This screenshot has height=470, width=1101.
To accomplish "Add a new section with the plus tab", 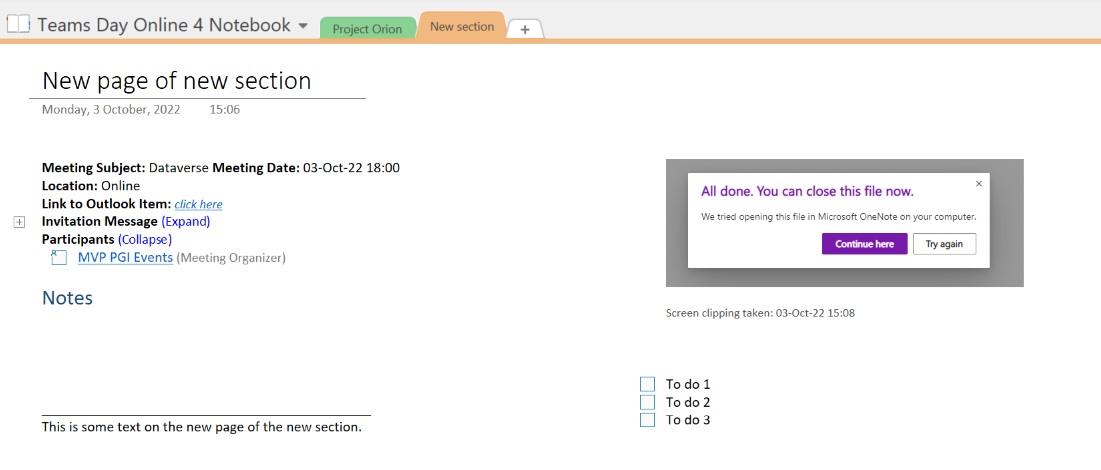I will [x=525, y=30].
